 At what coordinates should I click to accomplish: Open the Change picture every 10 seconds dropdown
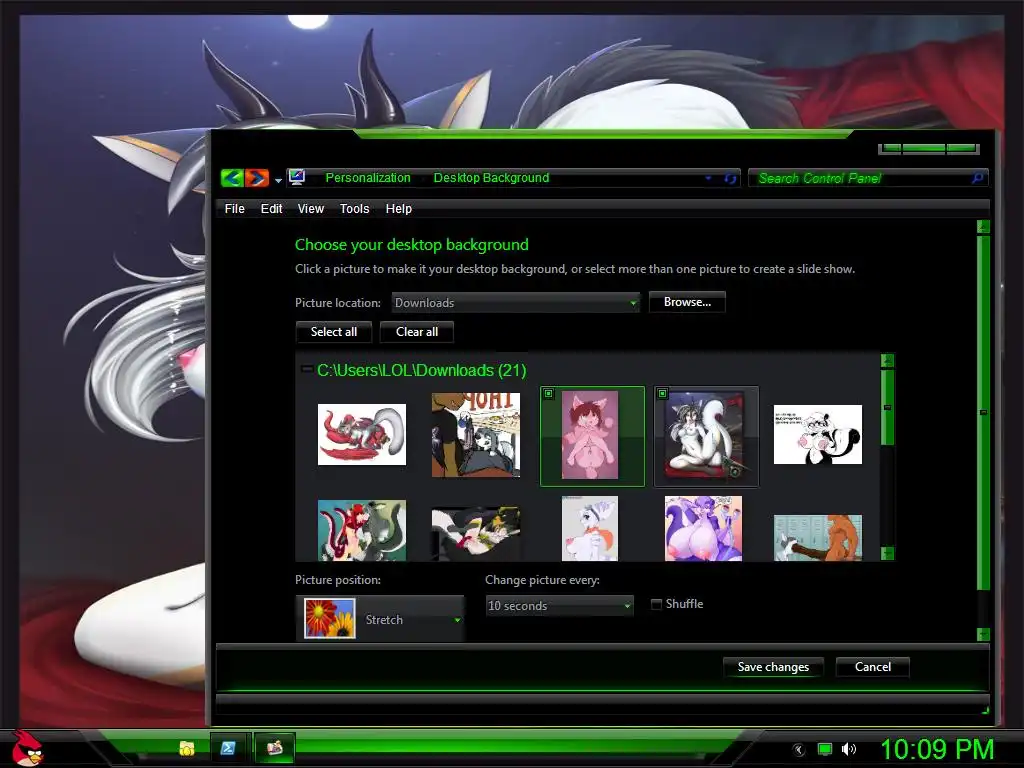pos(559,605)
